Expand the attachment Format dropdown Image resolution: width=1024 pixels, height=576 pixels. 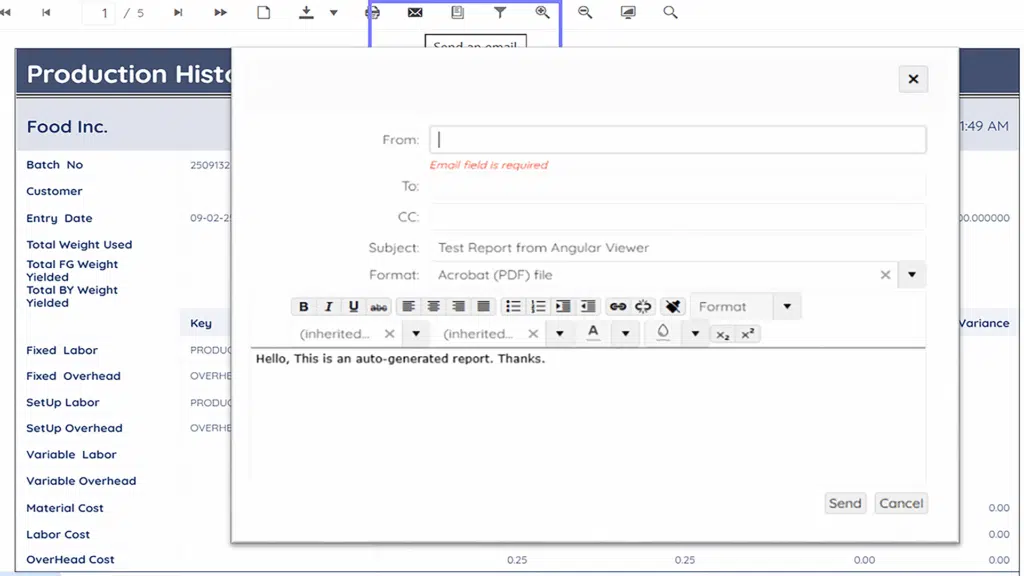tap(912, 275)
